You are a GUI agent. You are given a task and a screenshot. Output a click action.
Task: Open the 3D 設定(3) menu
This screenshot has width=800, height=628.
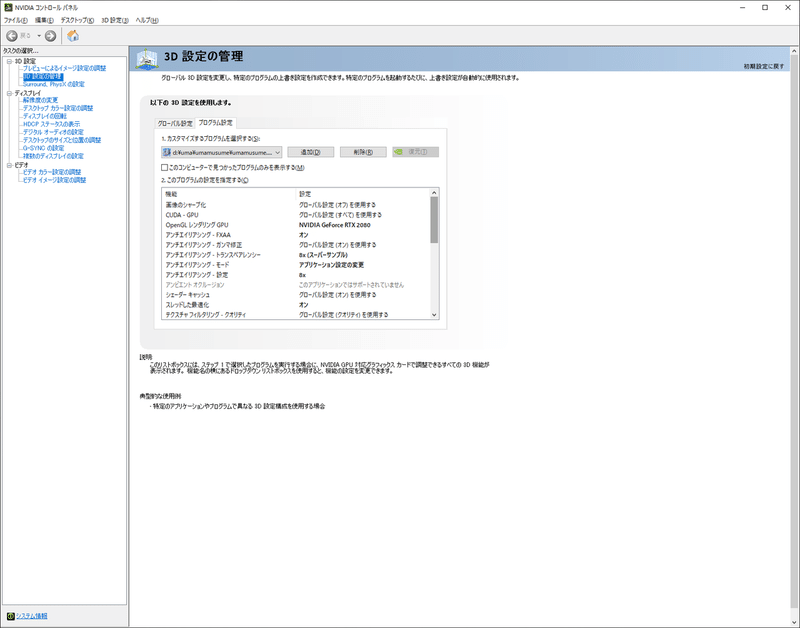[x=115, y=20]
